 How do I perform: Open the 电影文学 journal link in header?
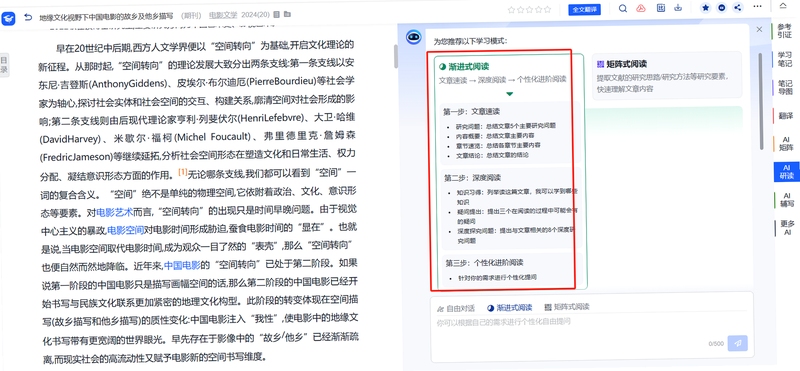[223, 15]
